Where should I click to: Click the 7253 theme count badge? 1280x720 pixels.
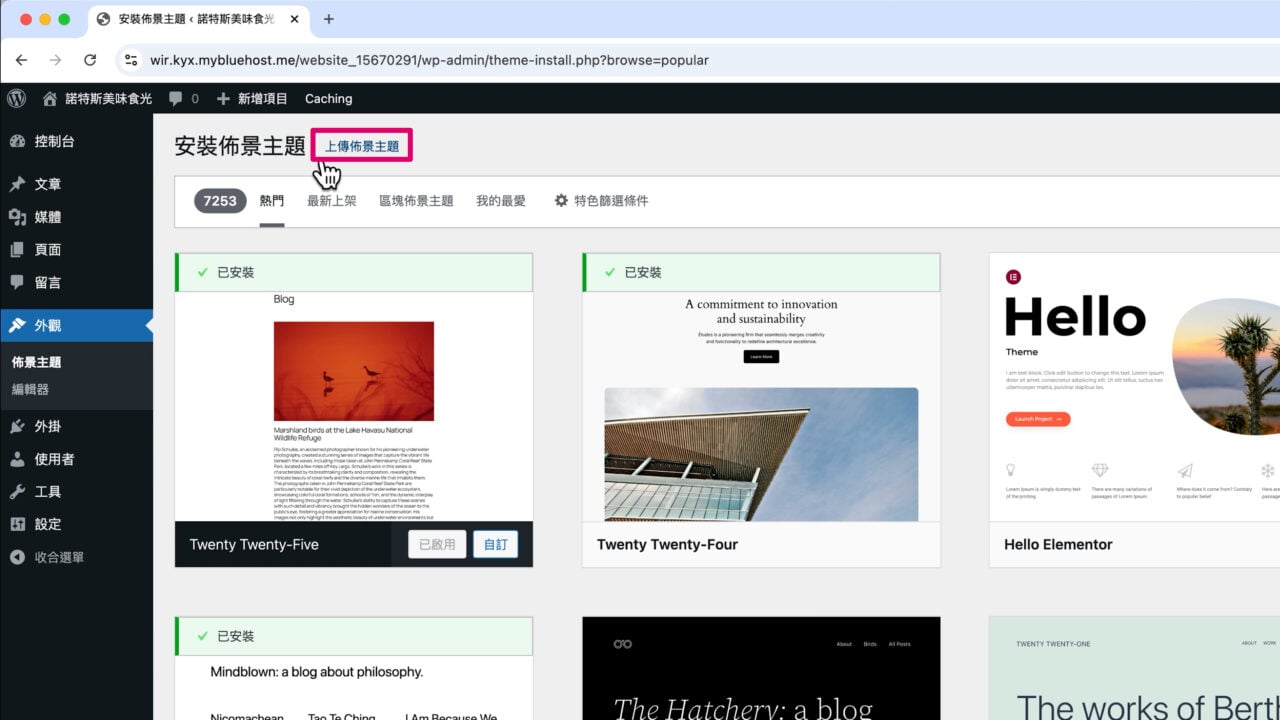[220, 201]
